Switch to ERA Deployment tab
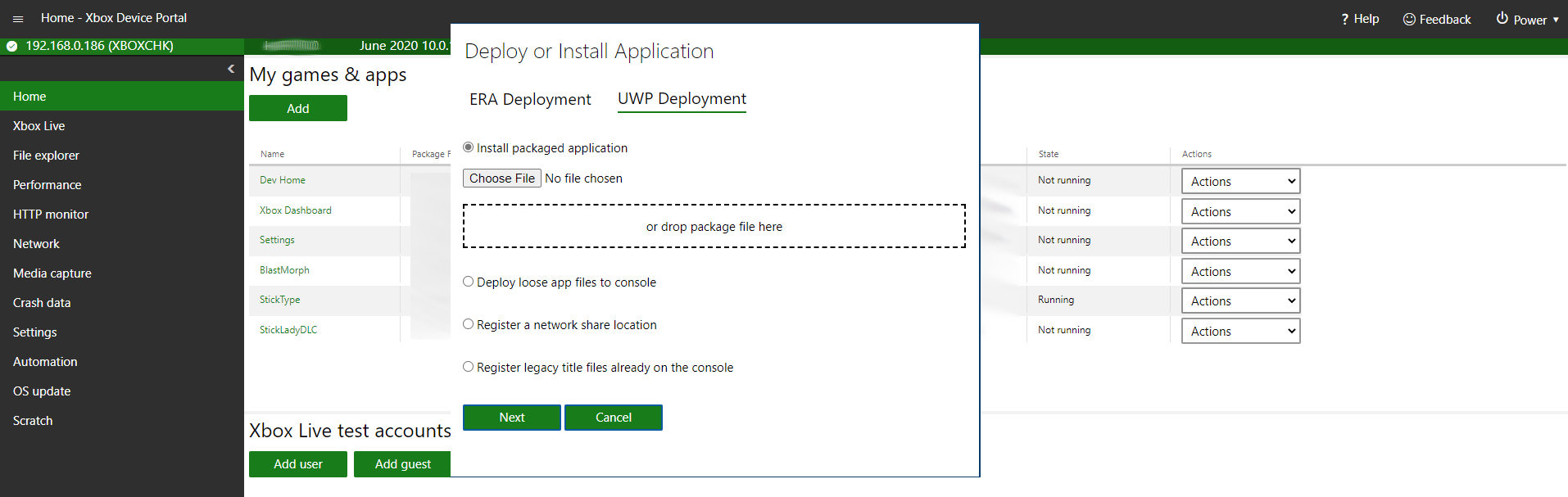 [x=530, y=99]
